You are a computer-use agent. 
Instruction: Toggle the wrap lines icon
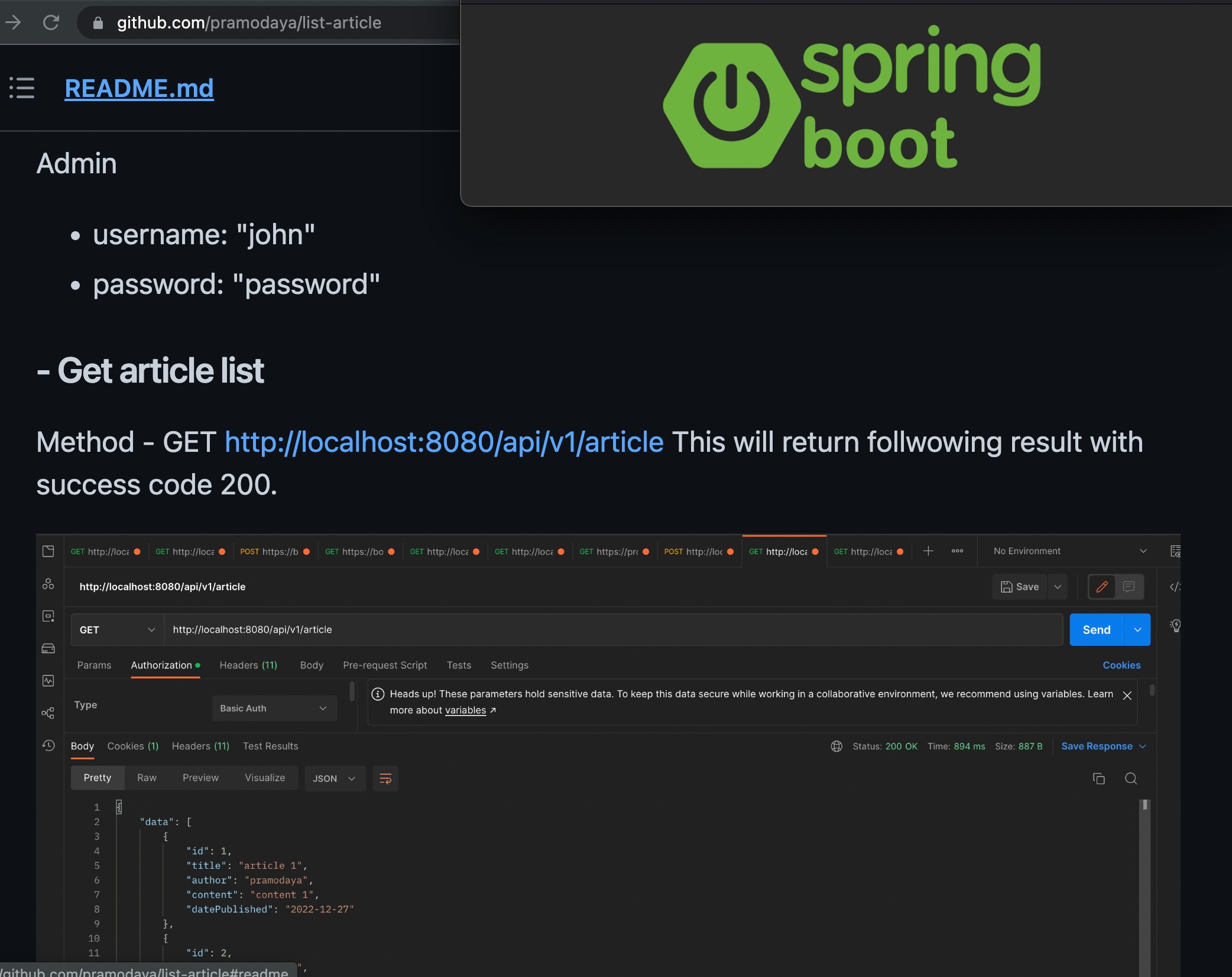(385, 778)
